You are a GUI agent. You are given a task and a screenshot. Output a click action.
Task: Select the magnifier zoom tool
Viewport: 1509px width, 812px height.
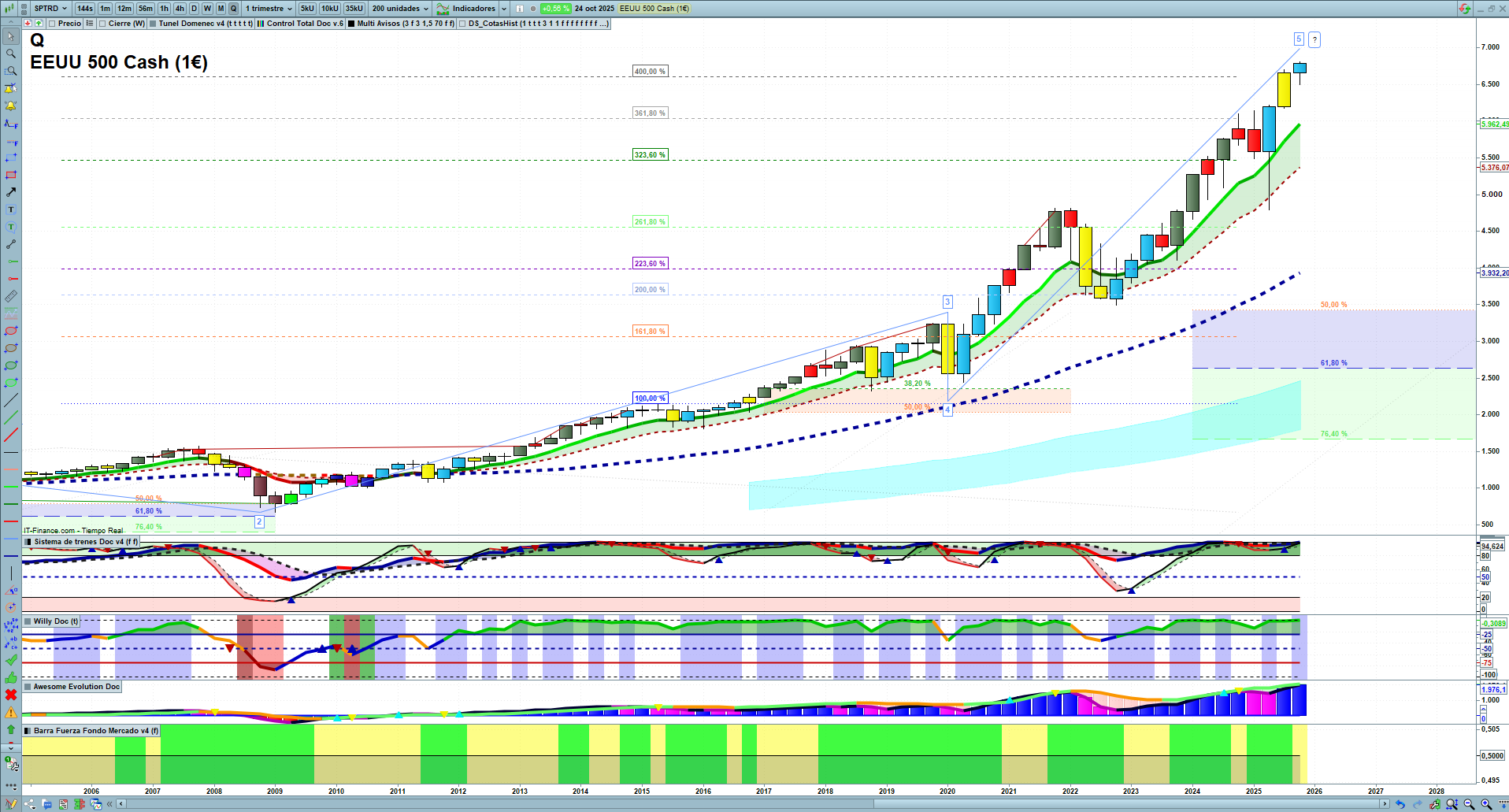11,54
